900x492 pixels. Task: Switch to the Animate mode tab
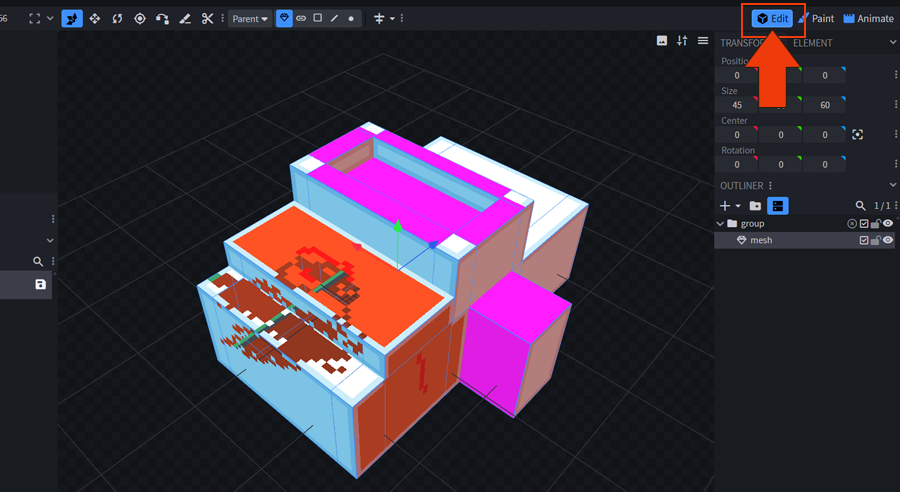868,18
